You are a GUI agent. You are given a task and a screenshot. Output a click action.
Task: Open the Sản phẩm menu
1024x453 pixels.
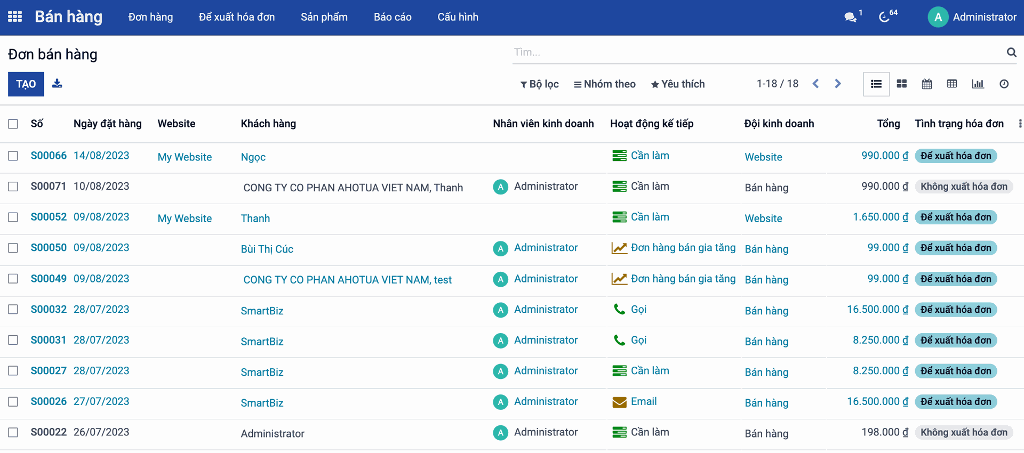(x=324, y=18)
